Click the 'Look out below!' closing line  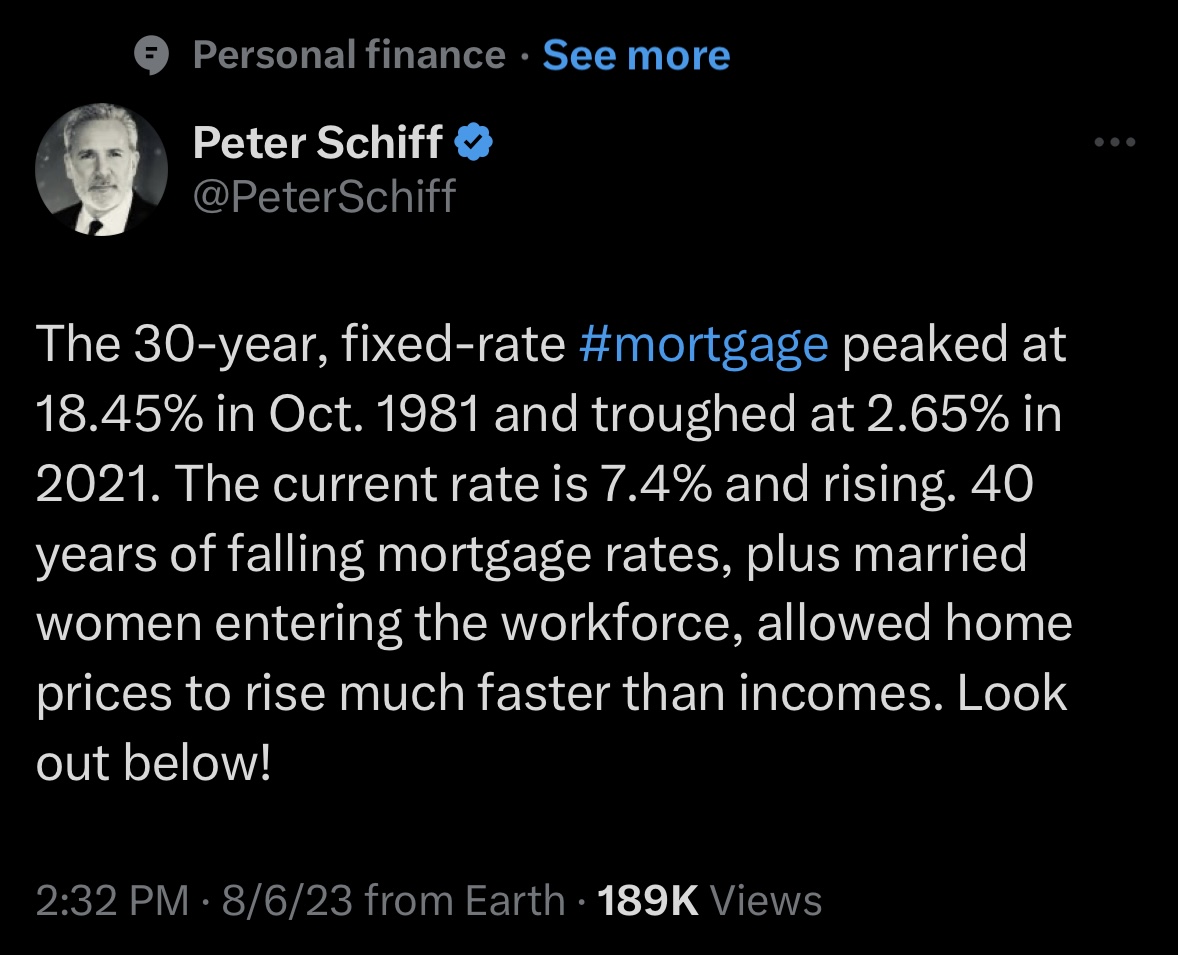pyautogui.click(x=551, y=727)
